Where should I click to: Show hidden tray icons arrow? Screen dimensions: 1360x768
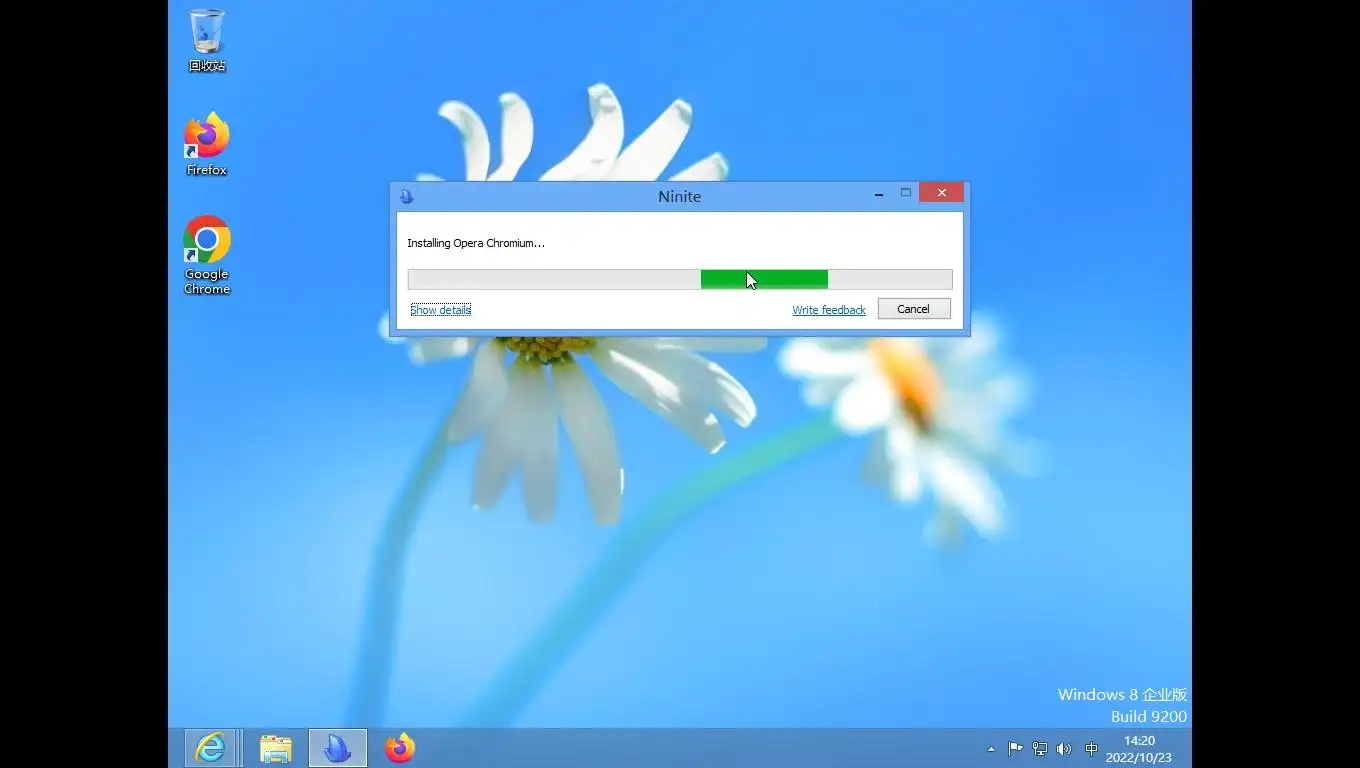pos(991,749)
